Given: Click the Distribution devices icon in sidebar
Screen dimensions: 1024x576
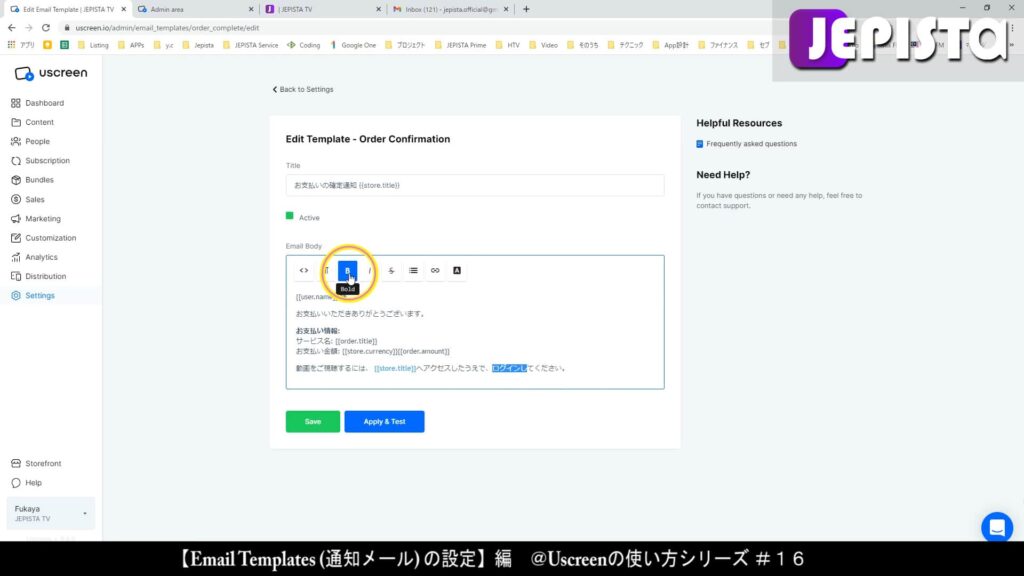Looking at the screenshot, I should 16,276.
